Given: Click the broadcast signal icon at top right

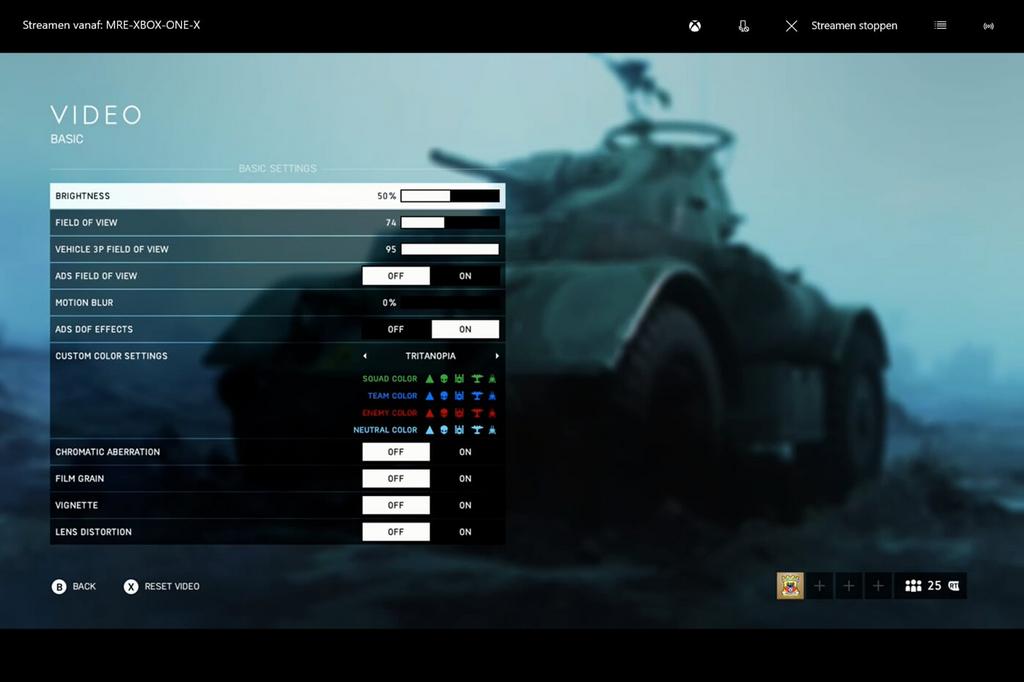Looking at the screenshot, I should tap(989, 26).
